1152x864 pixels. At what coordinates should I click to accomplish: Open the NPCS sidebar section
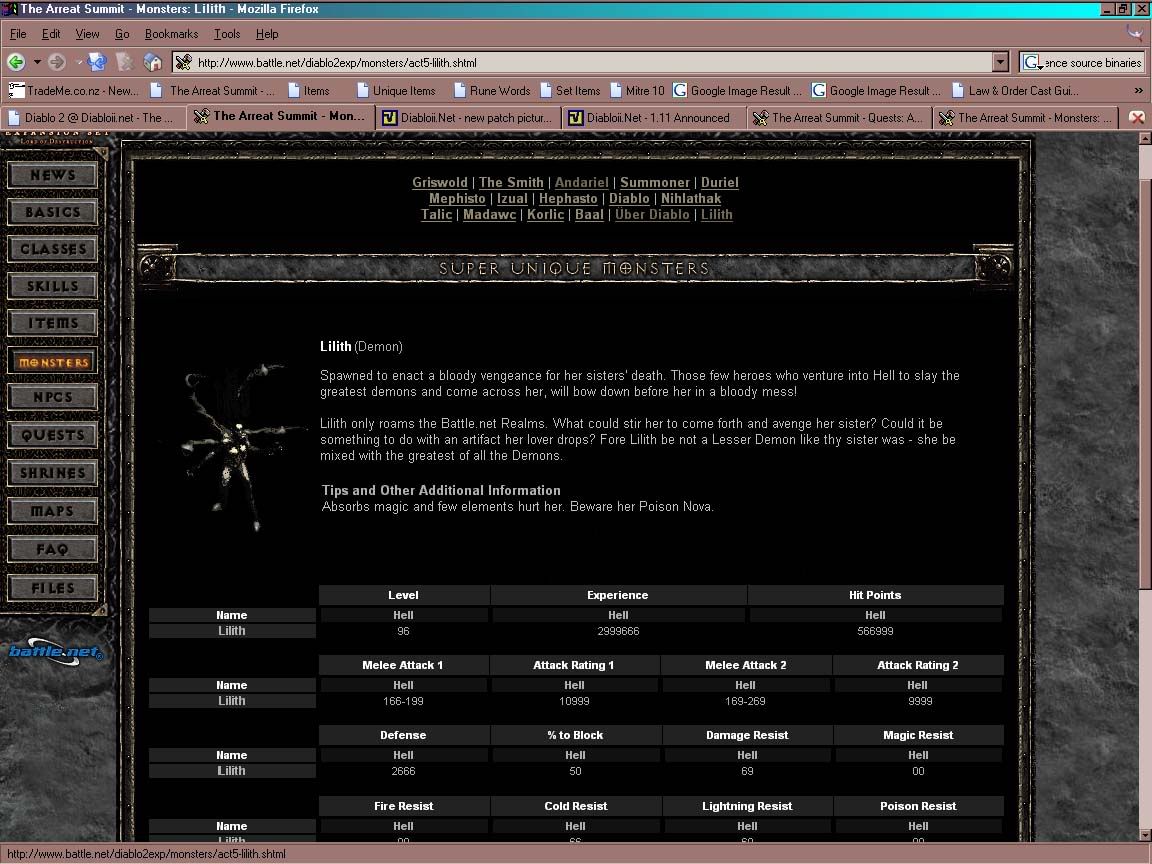click(52, 397)
